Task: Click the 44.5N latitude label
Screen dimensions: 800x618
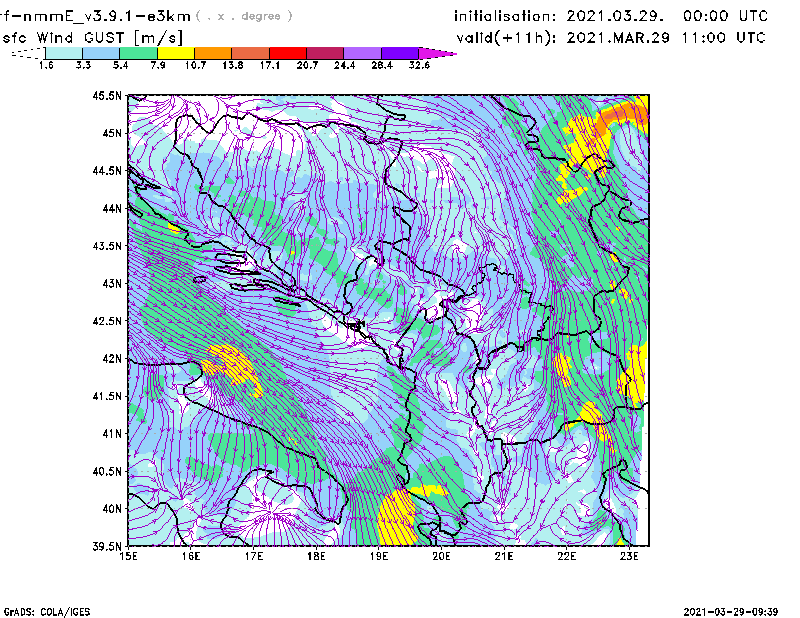Action: coord(107,170)
